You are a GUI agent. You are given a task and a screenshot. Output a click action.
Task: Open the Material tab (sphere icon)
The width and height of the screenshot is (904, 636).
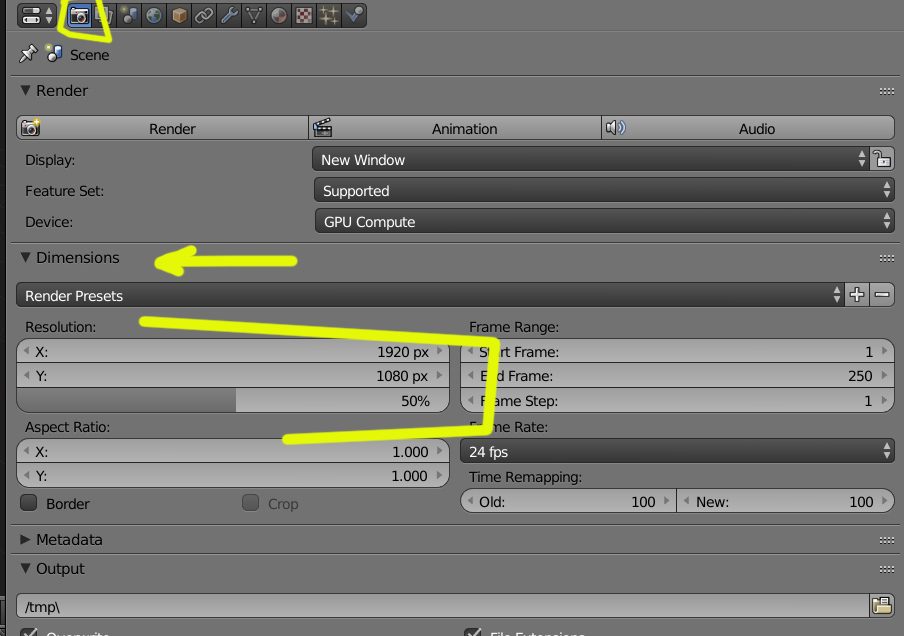tap(278, 16)
